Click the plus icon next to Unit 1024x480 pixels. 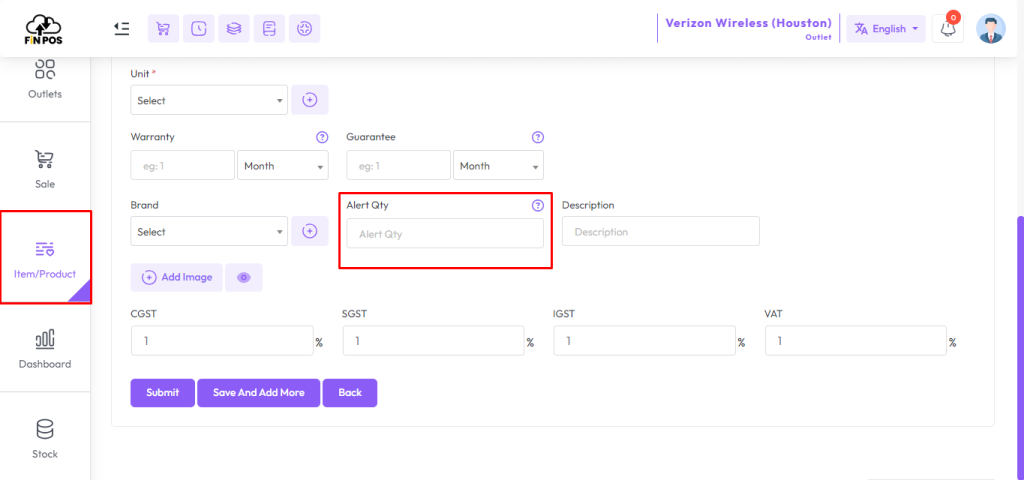pyautogui.click(x=309, y=100)
